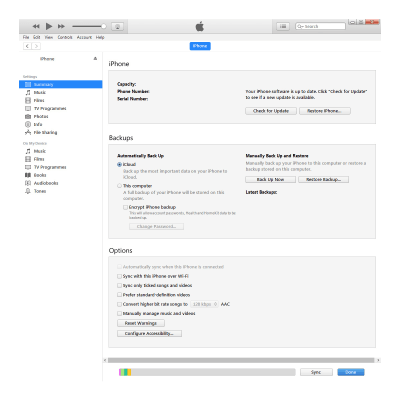This screenshot has height=400, width=400.
Task: Start playback with the play button
Action: pyautogui.click(x=49, y=26)
